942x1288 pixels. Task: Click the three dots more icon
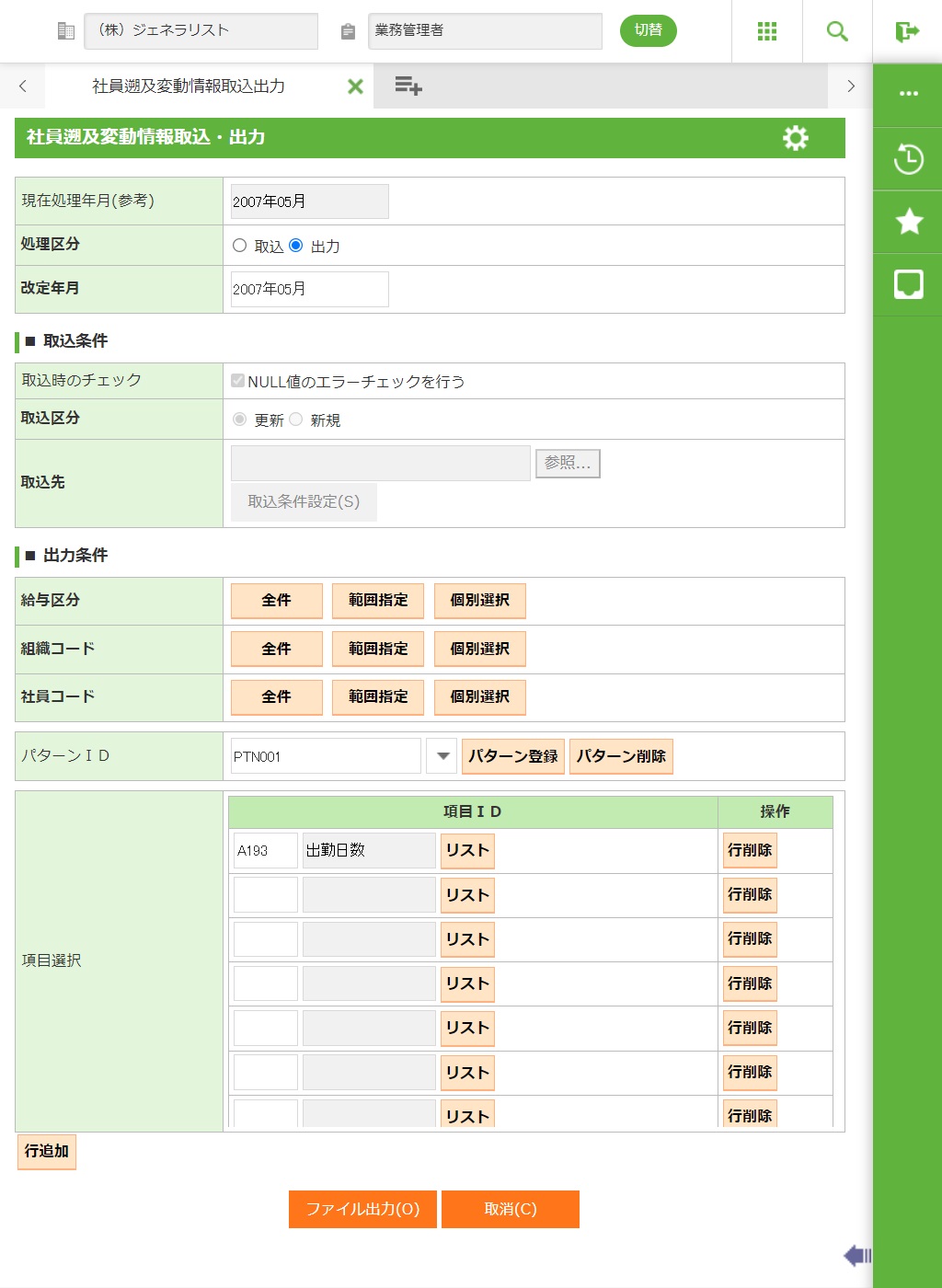(x=908, y=94)
